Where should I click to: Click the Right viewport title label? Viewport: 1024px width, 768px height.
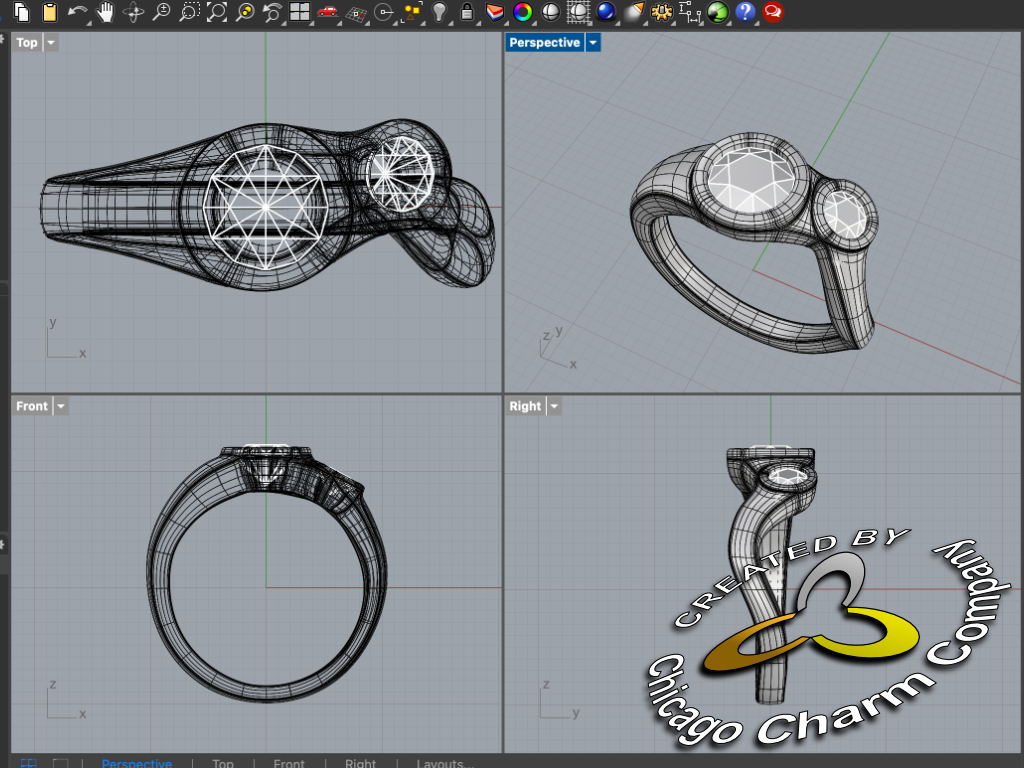coord(525,406)
